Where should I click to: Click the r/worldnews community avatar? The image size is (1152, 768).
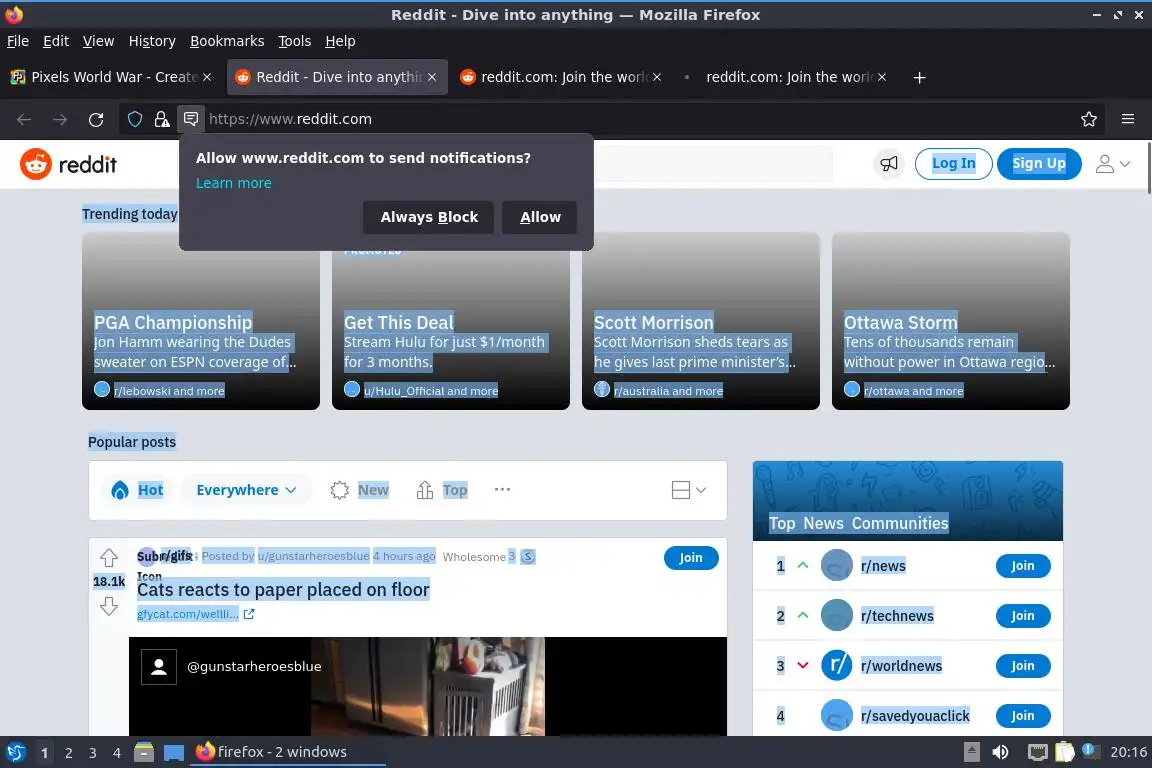(836, 666)
